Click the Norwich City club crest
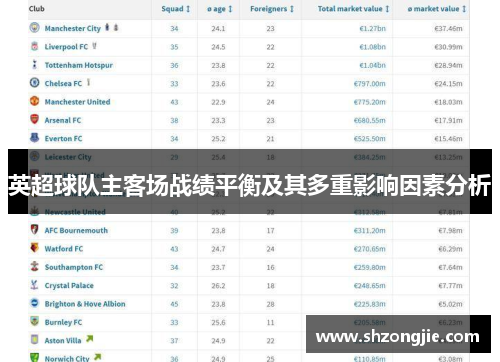This screenshot has height=362, width=500. click(x=34, y=358)
